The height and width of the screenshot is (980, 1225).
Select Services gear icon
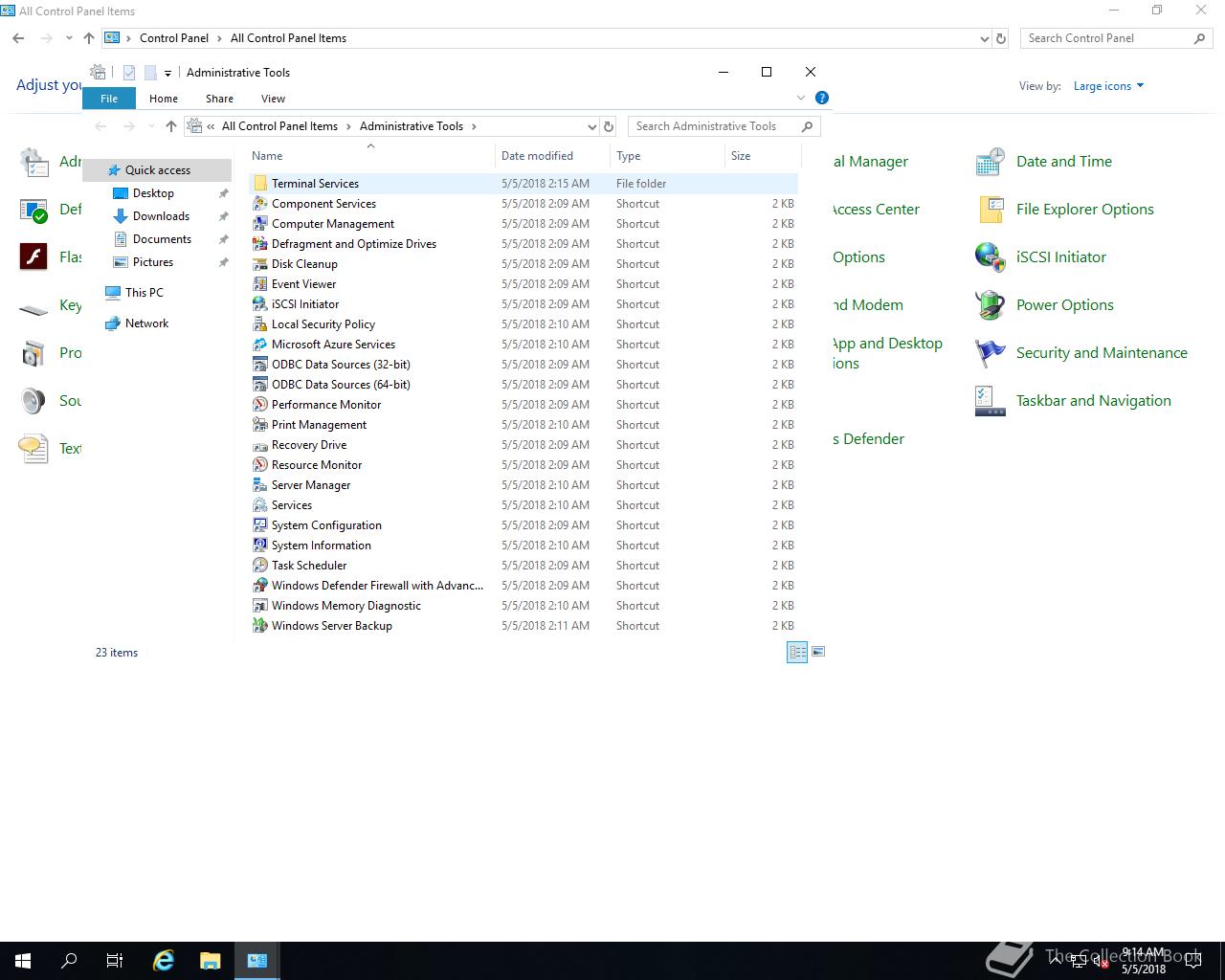point(260,505)
